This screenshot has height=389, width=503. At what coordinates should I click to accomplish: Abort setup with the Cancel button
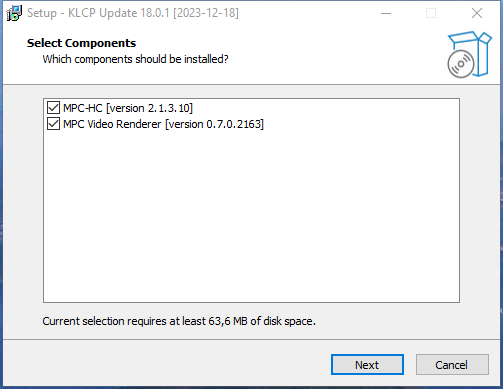coord(452,365)
